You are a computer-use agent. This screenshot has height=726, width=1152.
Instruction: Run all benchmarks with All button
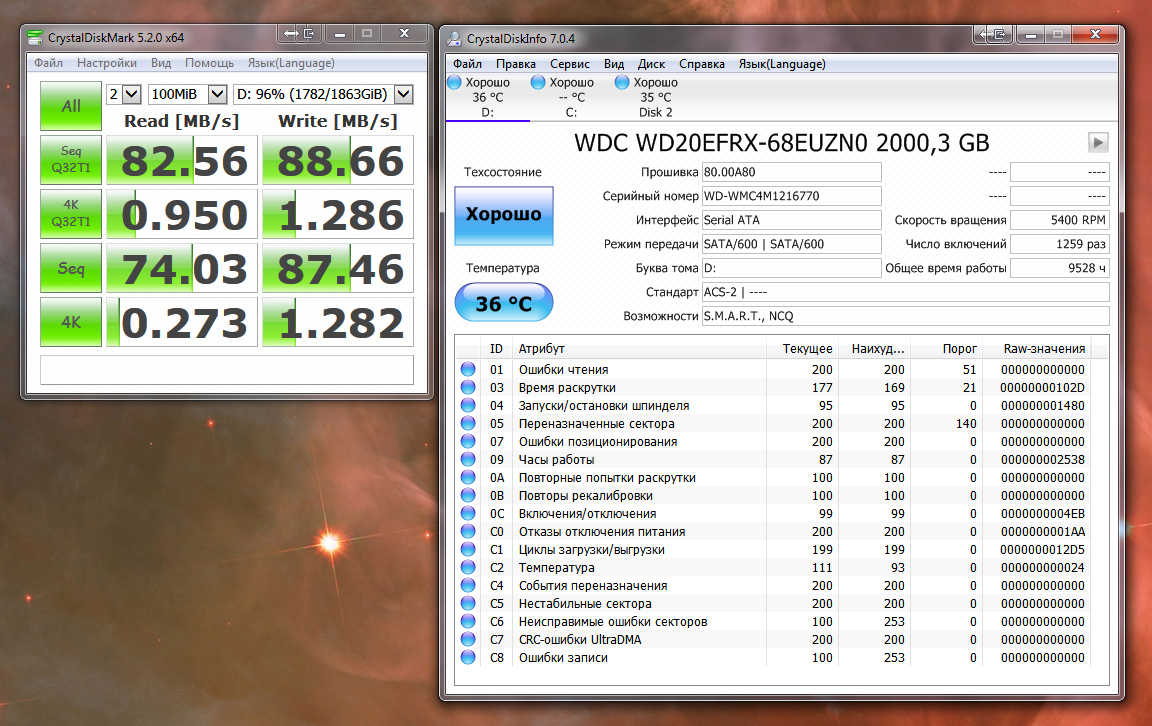click(x=71, y=106)
